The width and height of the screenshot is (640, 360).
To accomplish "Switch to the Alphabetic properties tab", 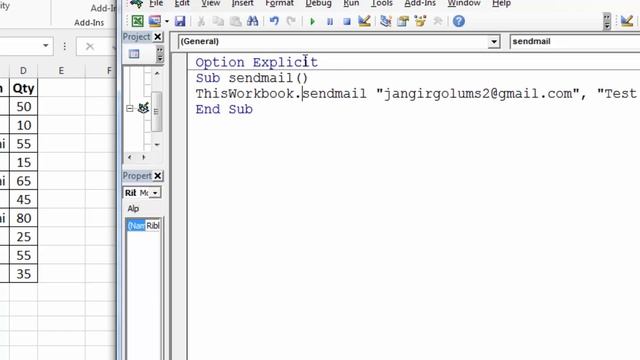I will pyautogui.click(x=133, y=209).
